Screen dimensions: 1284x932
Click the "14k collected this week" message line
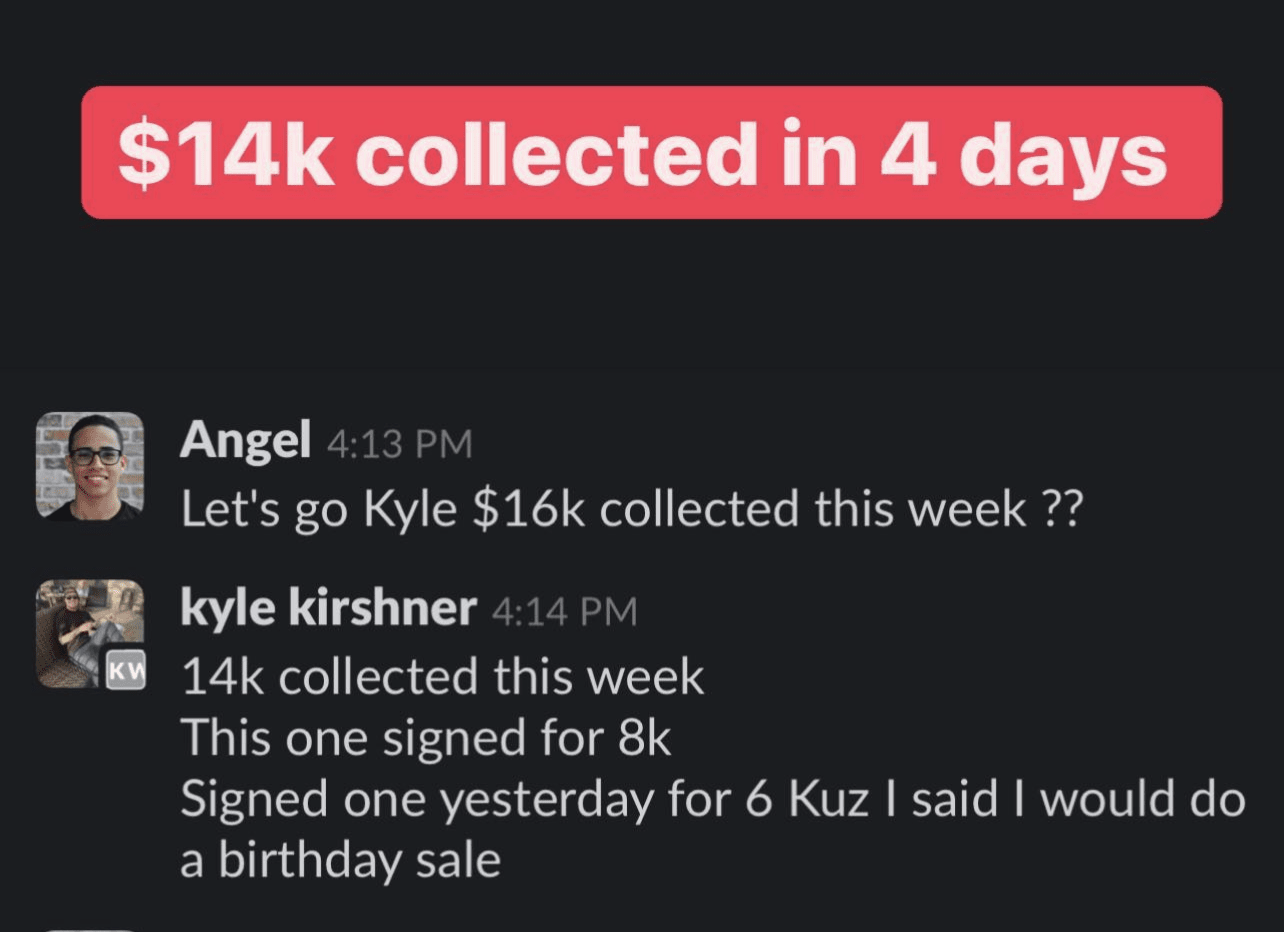point(442,678)
